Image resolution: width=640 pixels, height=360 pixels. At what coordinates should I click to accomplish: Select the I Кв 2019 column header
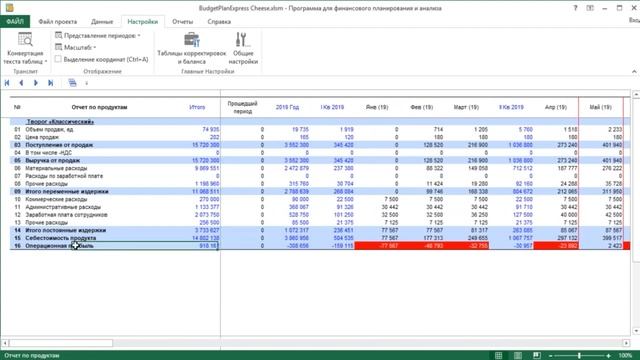(x=332, y=107)
